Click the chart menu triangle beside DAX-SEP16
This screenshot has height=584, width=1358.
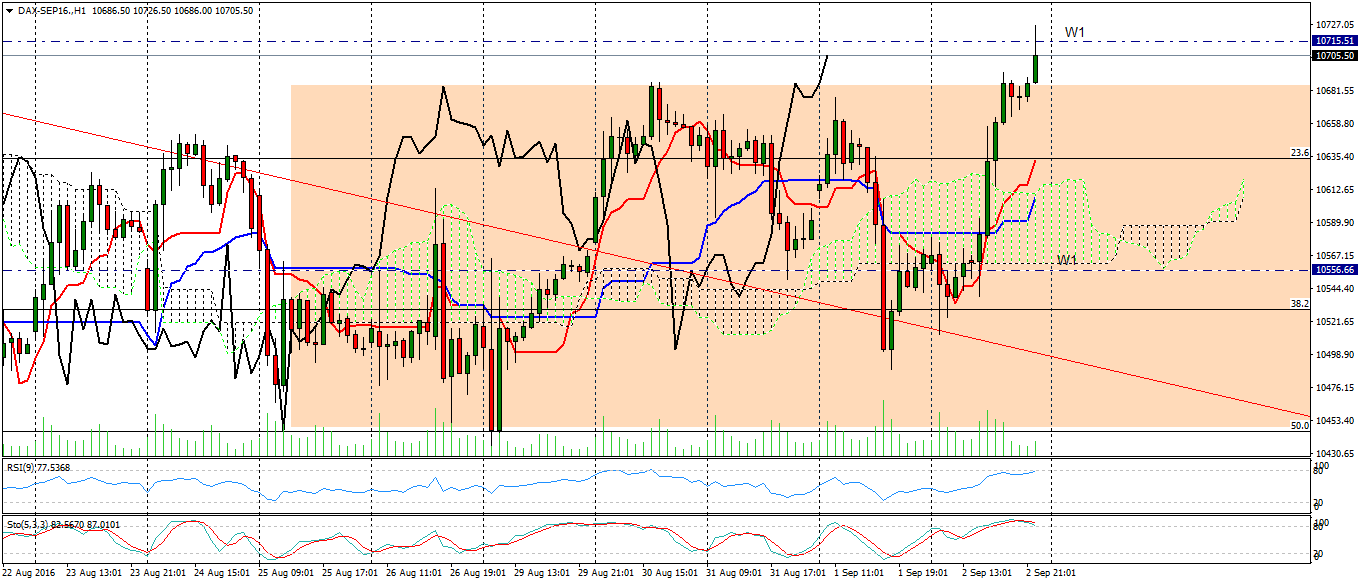(x=9, y=9)
